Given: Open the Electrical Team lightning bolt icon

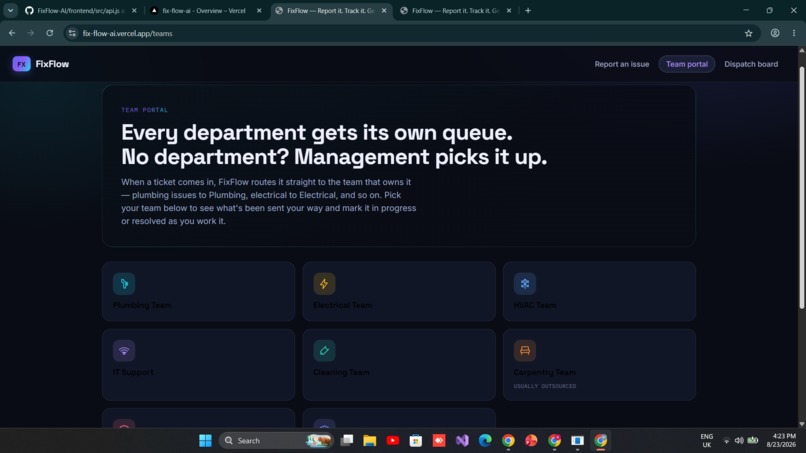Looking at the screenshot, I should point(324,284).
